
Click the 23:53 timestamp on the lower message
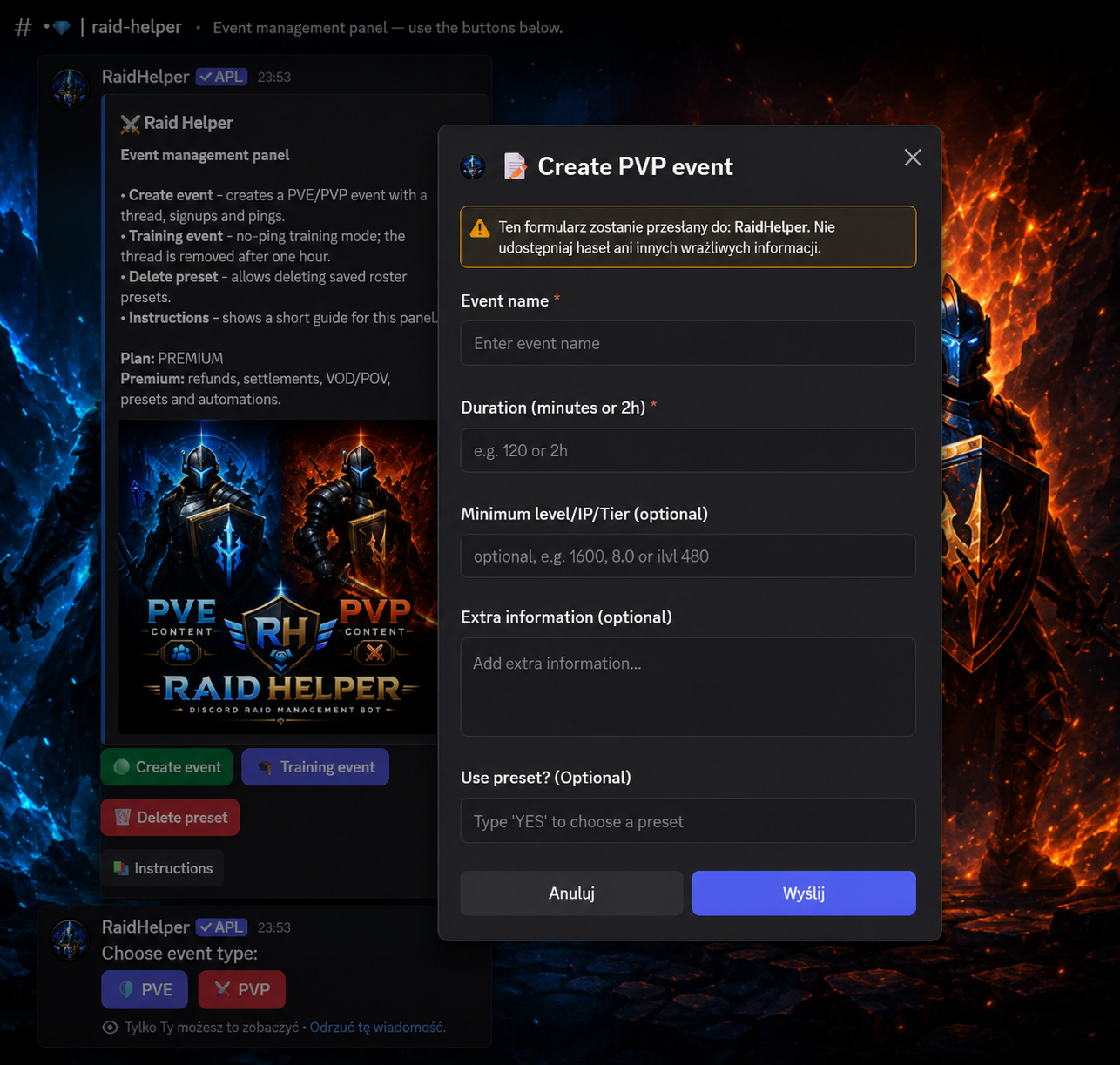point(274,928)
